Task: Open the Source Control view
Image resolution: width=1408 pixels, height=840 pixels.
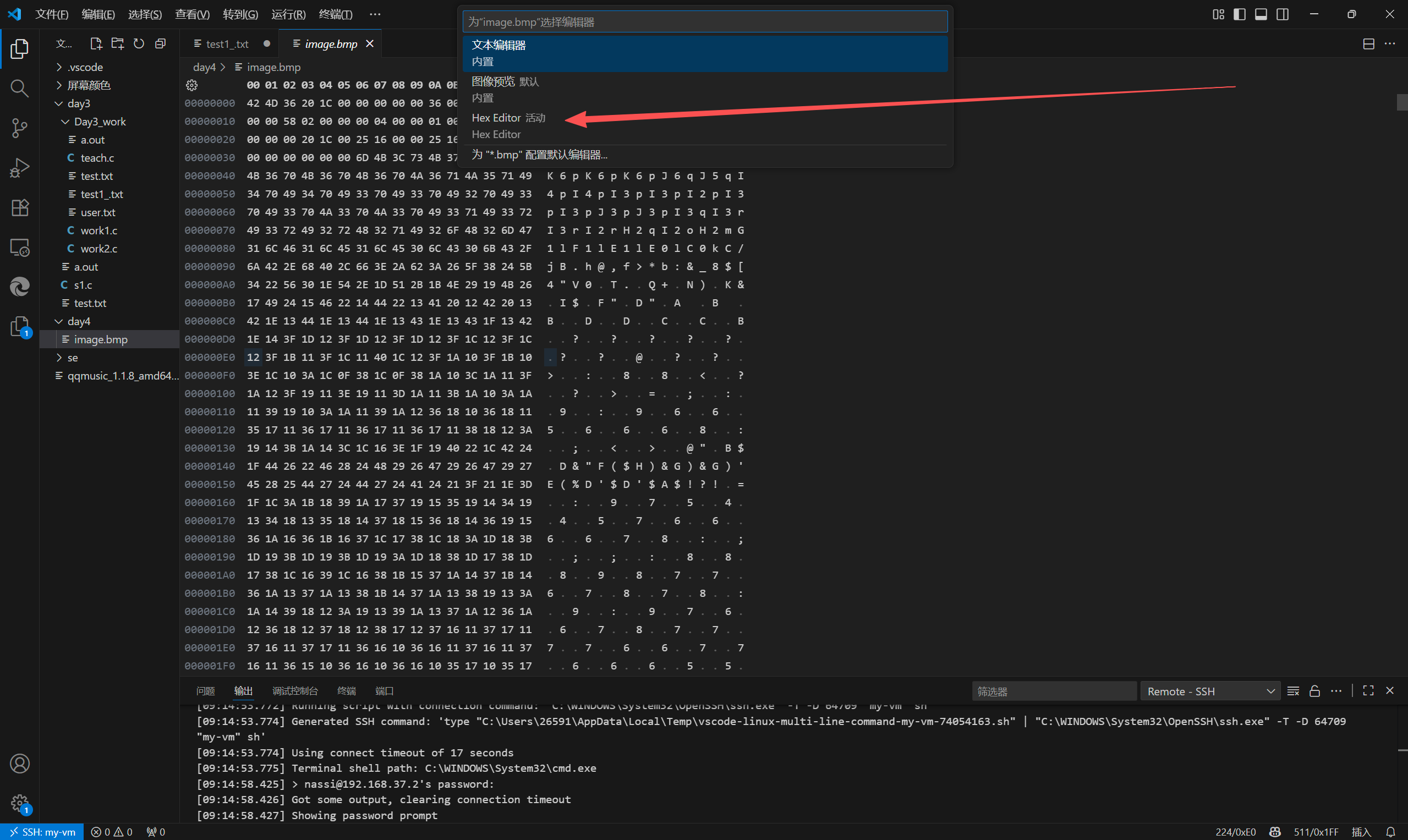Action: pyautogui.click(x=19, y=128)
